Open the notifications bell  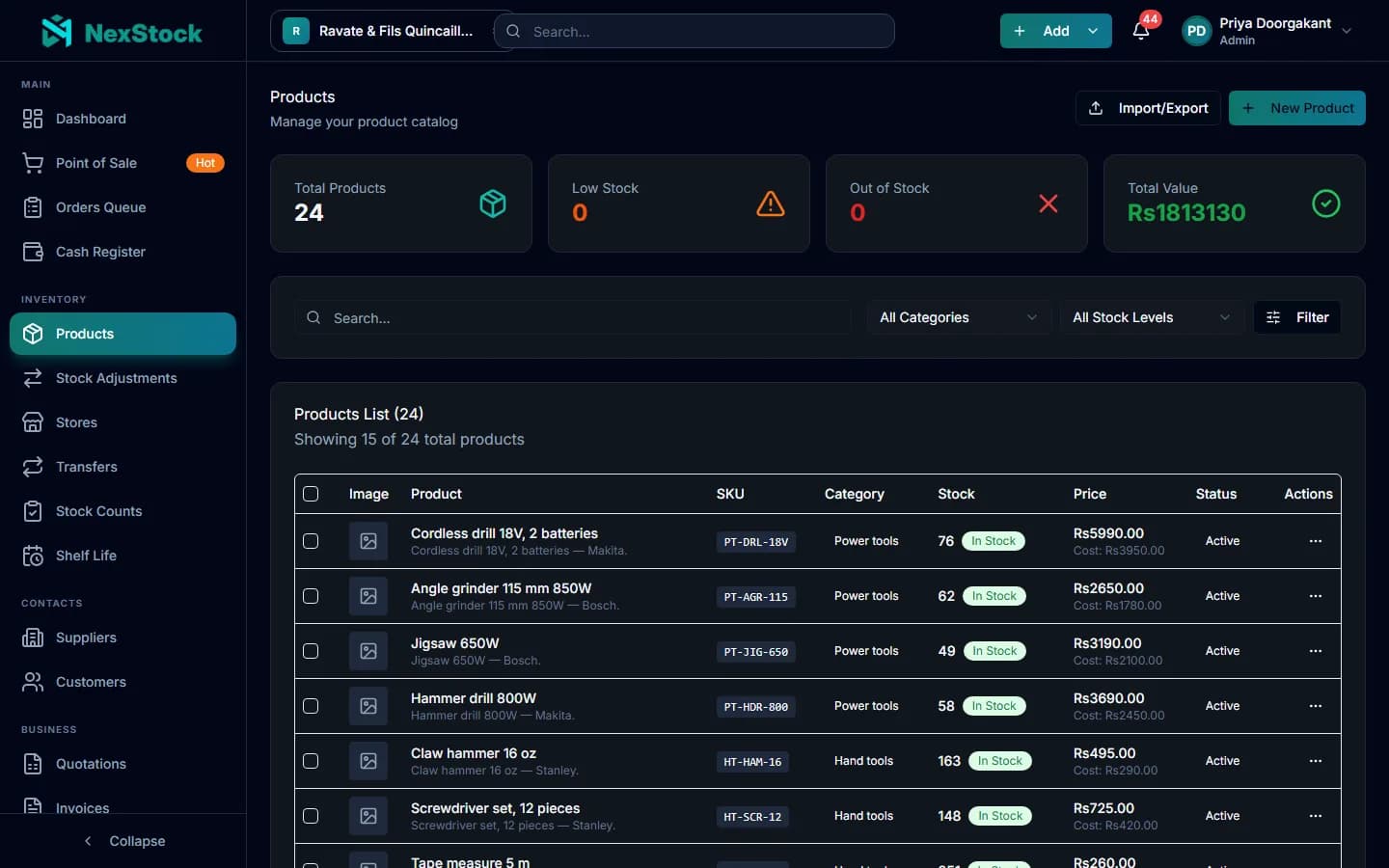(x=1141, y=31)
